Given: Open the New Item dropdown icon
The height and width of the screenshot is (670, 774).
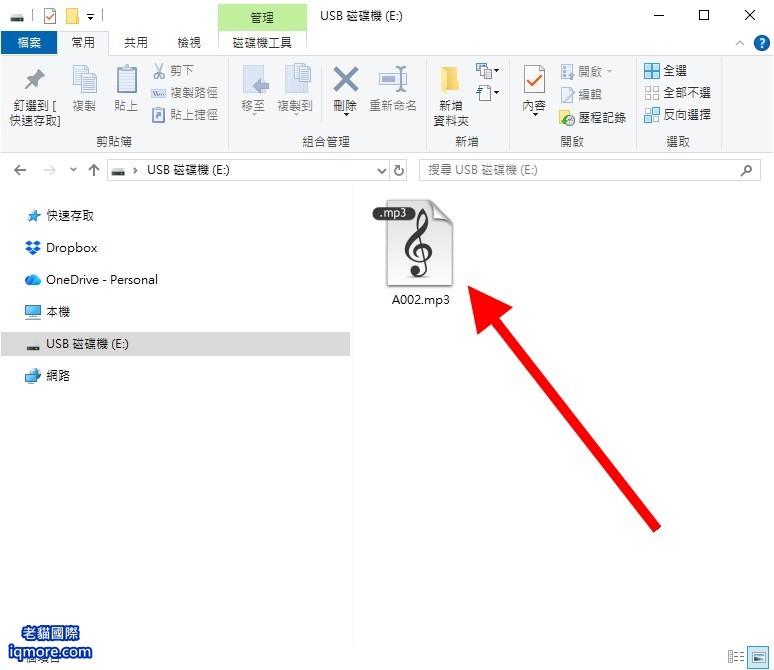Looking at the screenshot, I should (x=487, y=72).
